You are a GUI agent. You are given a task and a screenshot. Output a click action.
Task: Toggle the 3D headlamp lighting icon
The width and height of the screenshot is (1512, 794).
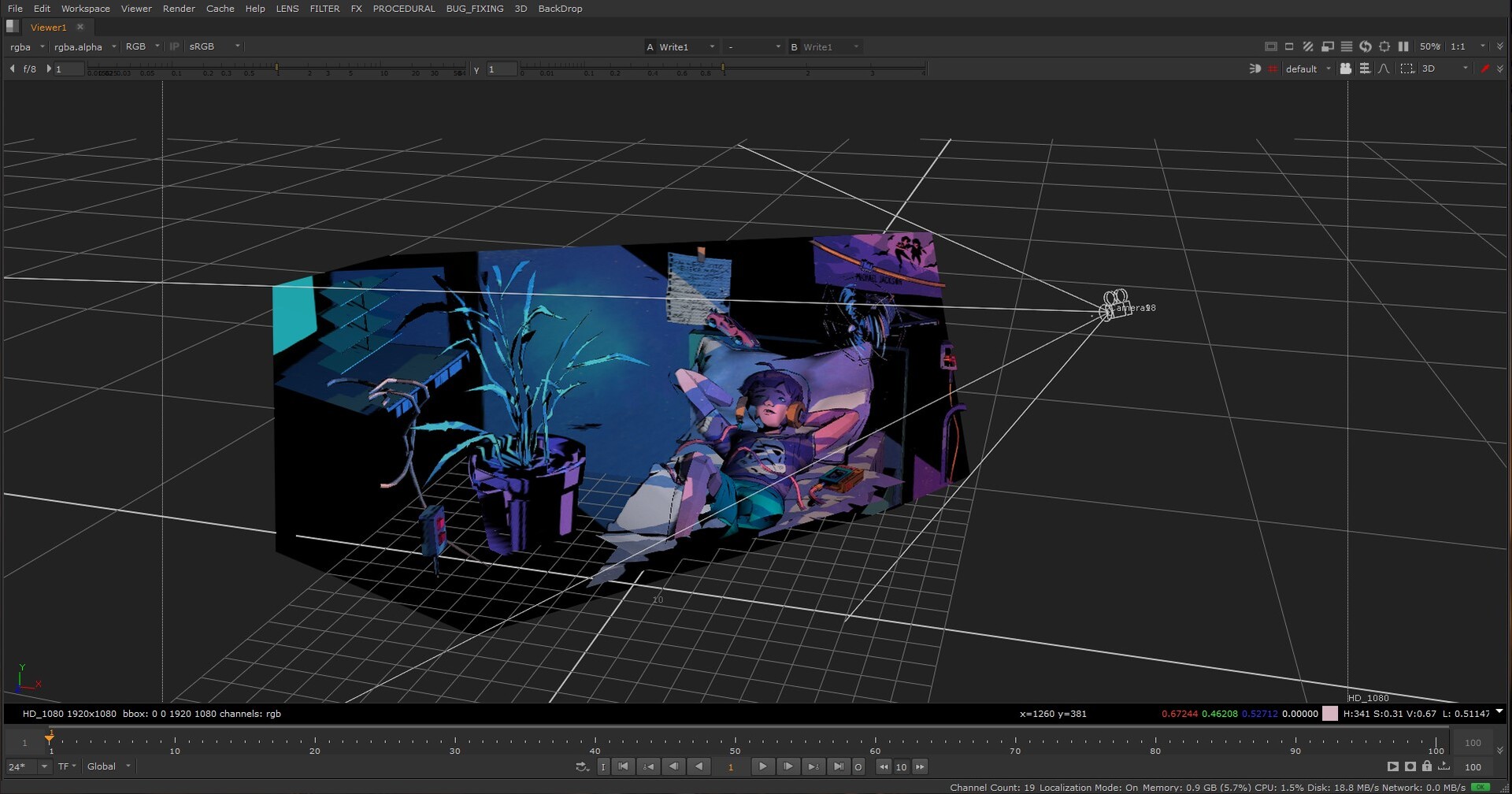point(1255,69)
